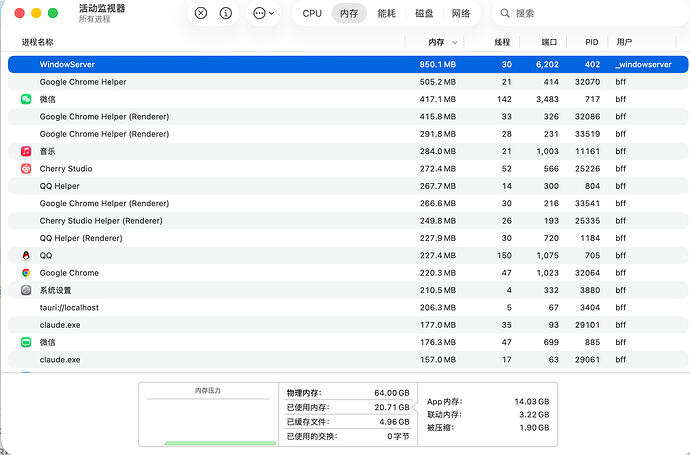Switch to the 内存 tab
The width and height of the screenshot is (690, 455).
349,14
